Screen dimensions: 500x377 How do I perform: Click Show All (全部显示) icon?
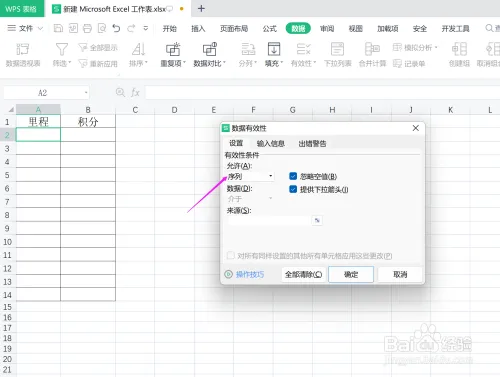click(x=98, y=48)
